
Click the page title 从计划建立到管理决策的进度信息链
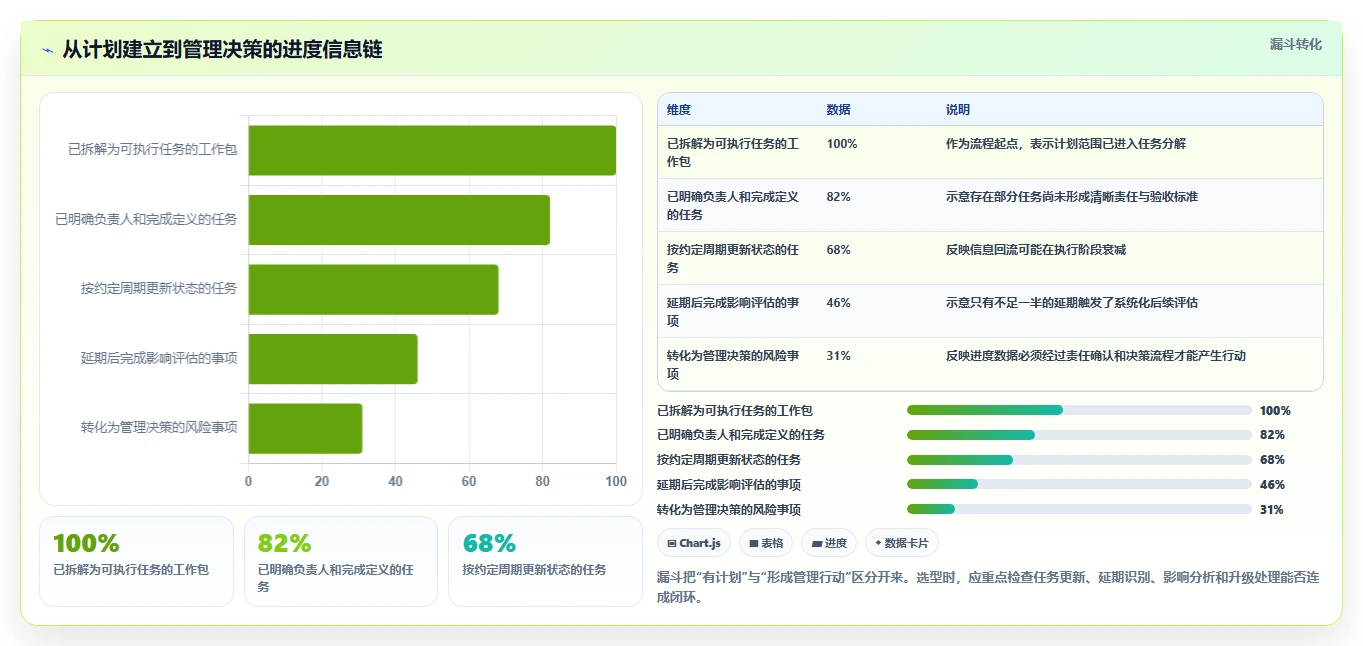(x=222, y=50)
